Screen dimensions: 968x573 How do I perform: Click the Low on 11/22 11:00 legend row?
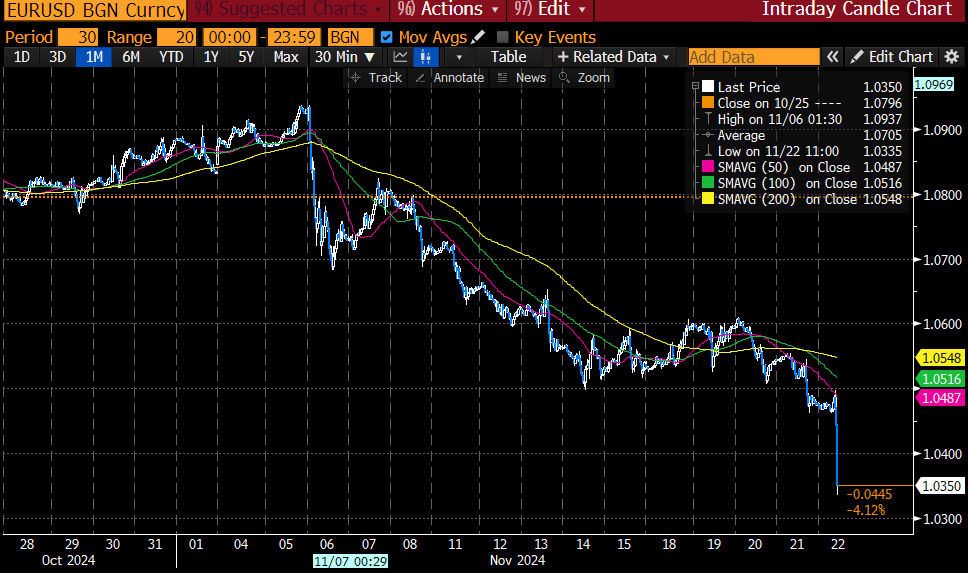(x=801, y=151)
